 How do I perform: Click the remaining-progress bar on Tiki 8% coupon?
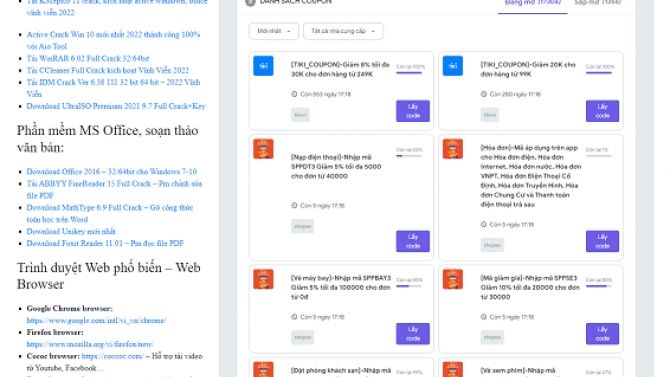(x=409, y=73)
